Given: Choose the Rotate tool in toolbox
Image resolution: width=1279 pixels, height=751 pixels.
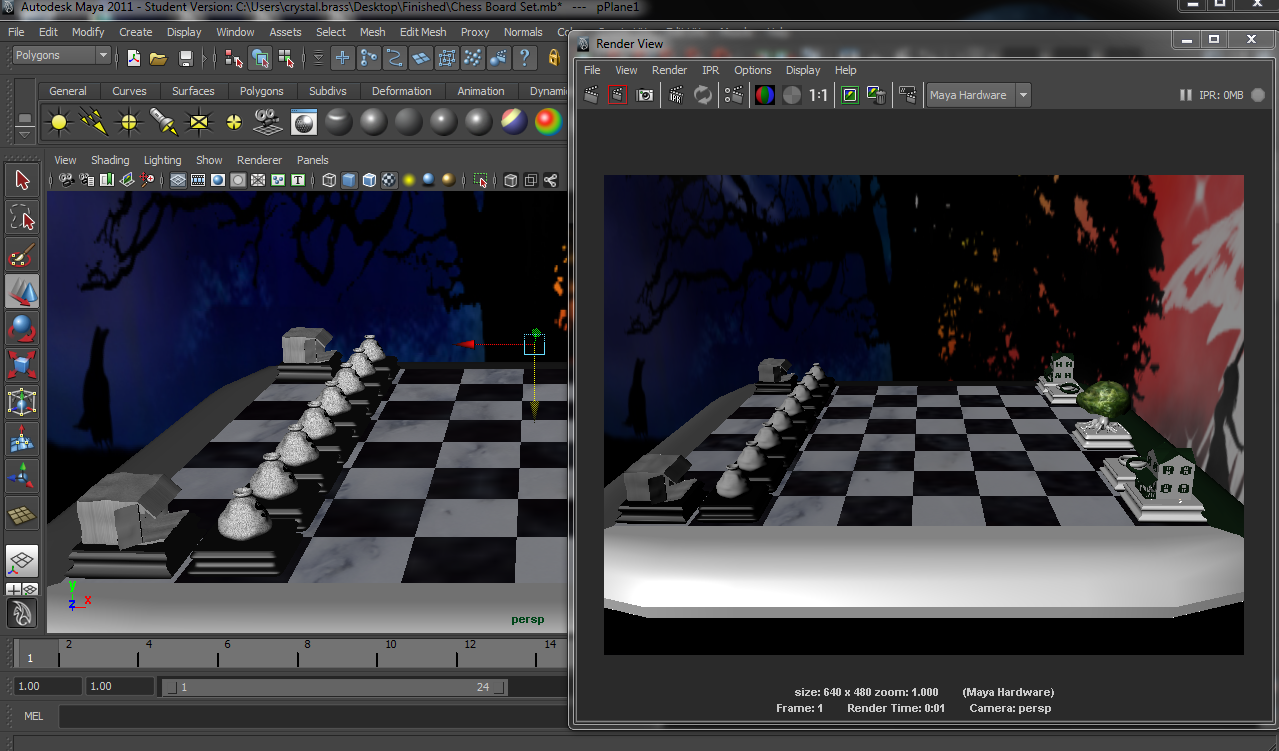Looking at the screenshot, I should point(22,328).
